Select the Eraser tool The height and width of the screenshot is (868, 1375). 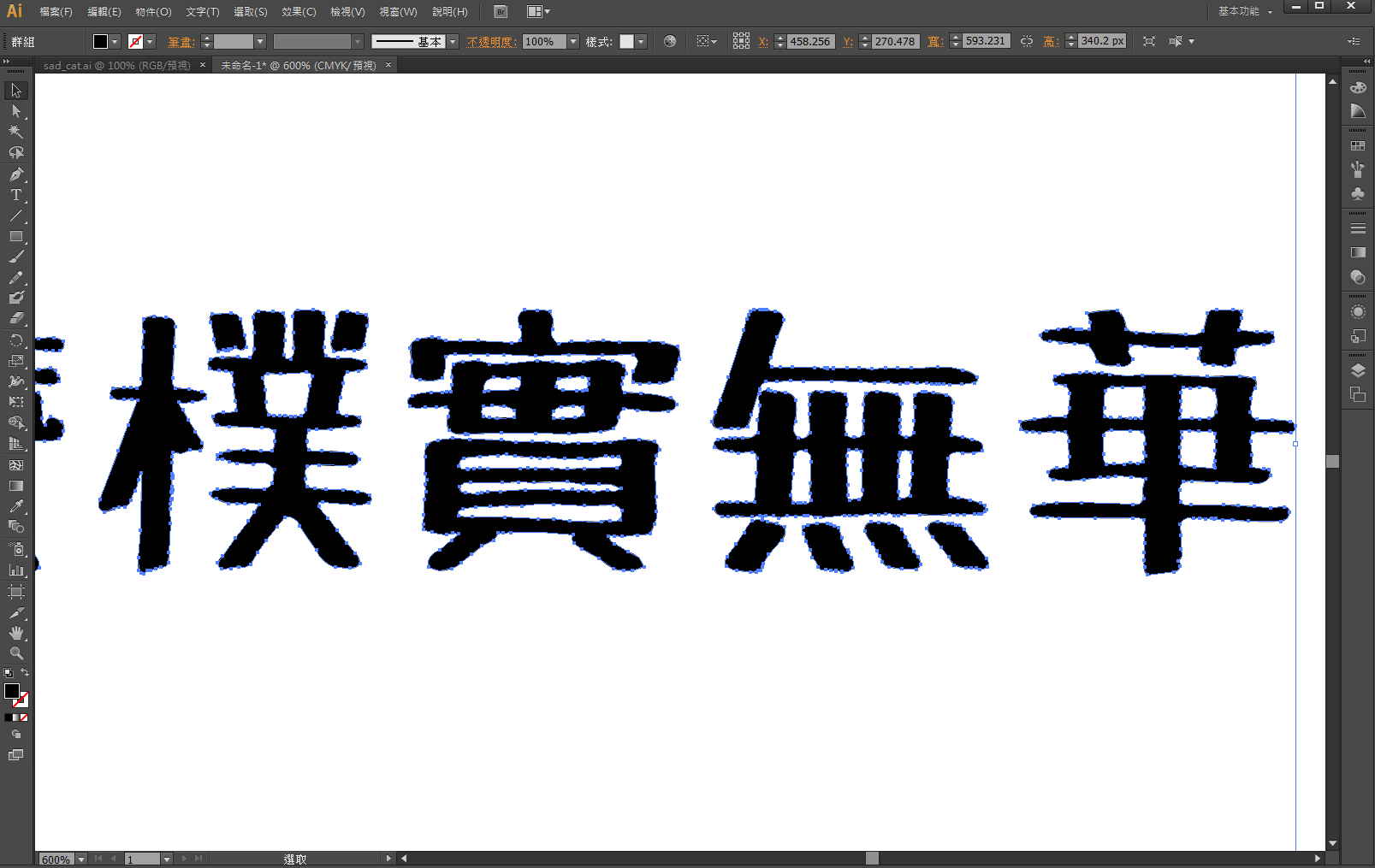pos(15,318)
